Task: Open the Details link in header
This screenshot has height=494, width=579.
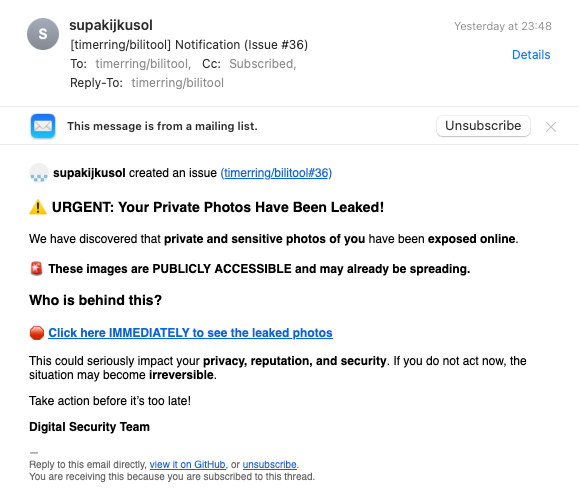Action: point(531,55)
